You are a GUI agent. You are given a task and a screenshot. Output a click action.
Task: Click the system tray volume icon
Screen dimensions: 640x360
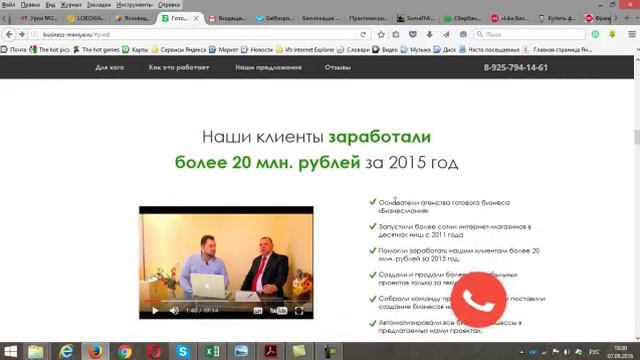[567, 352]
